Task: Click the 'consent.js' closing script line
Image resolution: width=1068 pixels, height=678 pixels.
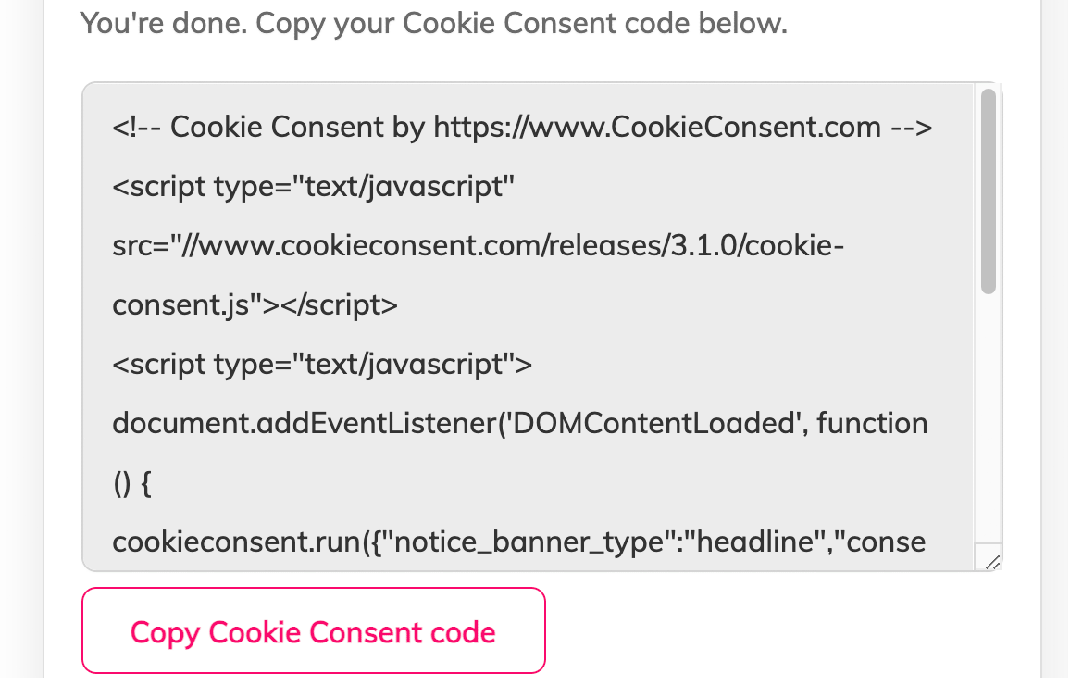Action: 255,305
